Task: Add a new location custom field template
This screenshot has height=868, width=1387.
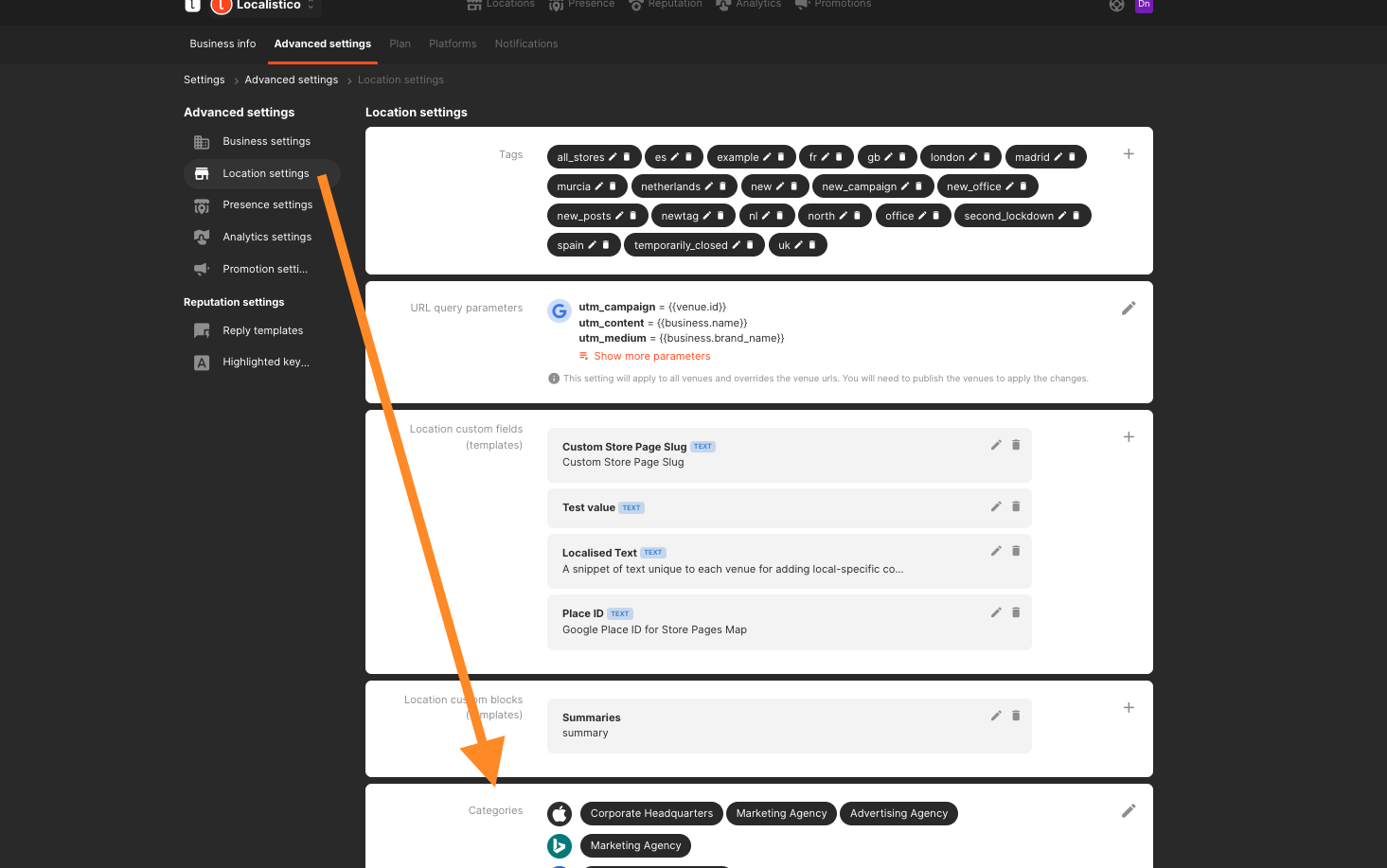Action: (x=1128, y=437)
